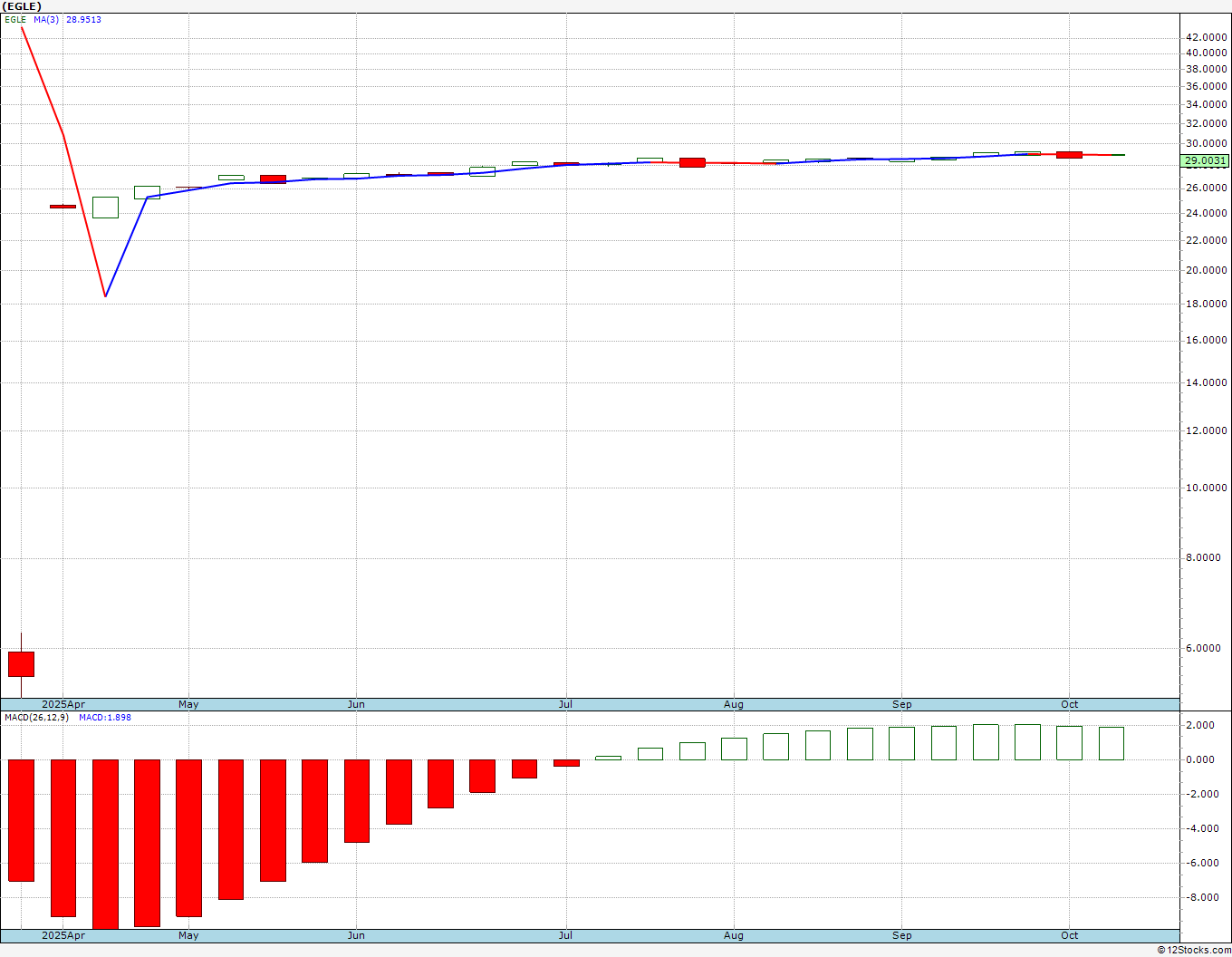The width and height of the screenshot is (1232, 957).
Task: Select May on the price chart time axis
Action: [188, 704]
